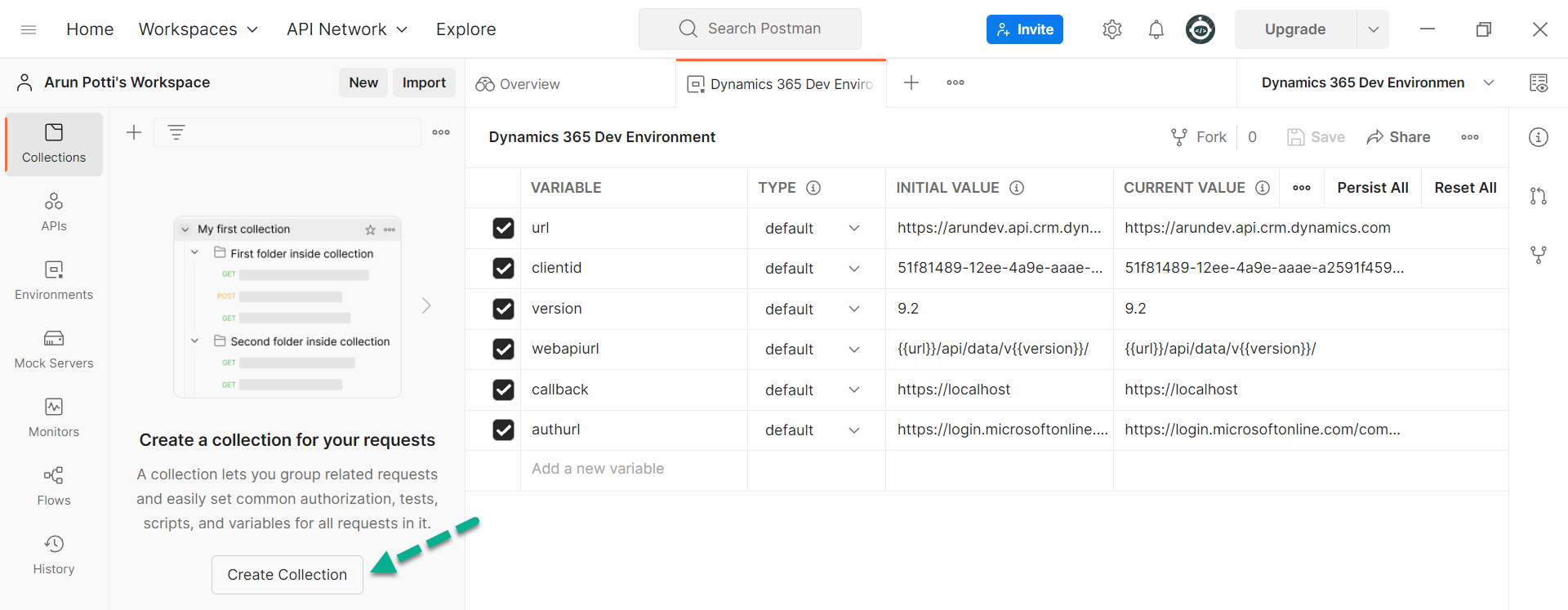Open the hamburger menu icon
Viewport: 1568px width, 610px height.
(x=29, y=29)
